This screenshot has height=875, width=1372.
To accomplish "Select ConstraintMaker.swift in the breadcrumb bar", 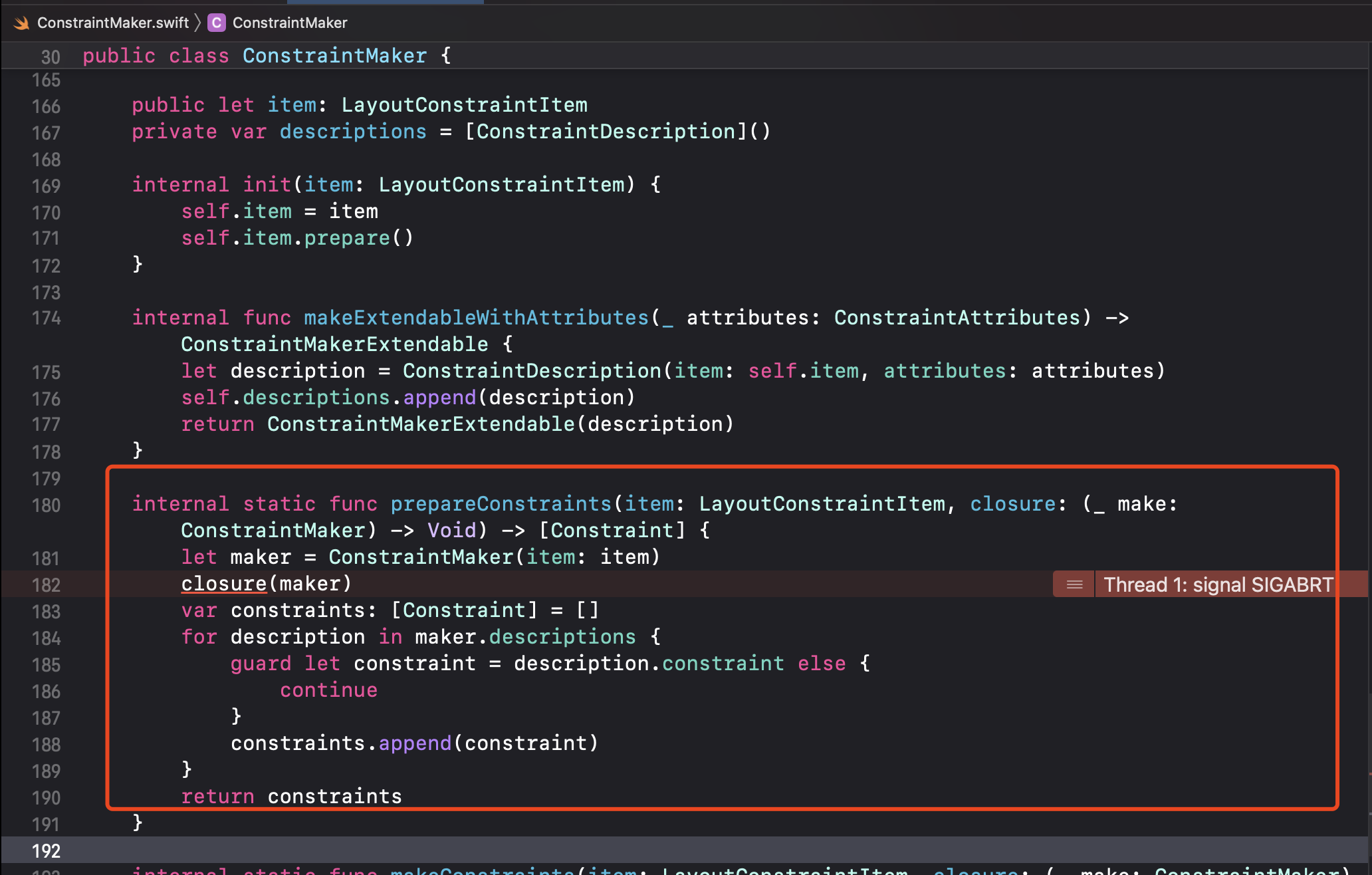I will point(113,22).
